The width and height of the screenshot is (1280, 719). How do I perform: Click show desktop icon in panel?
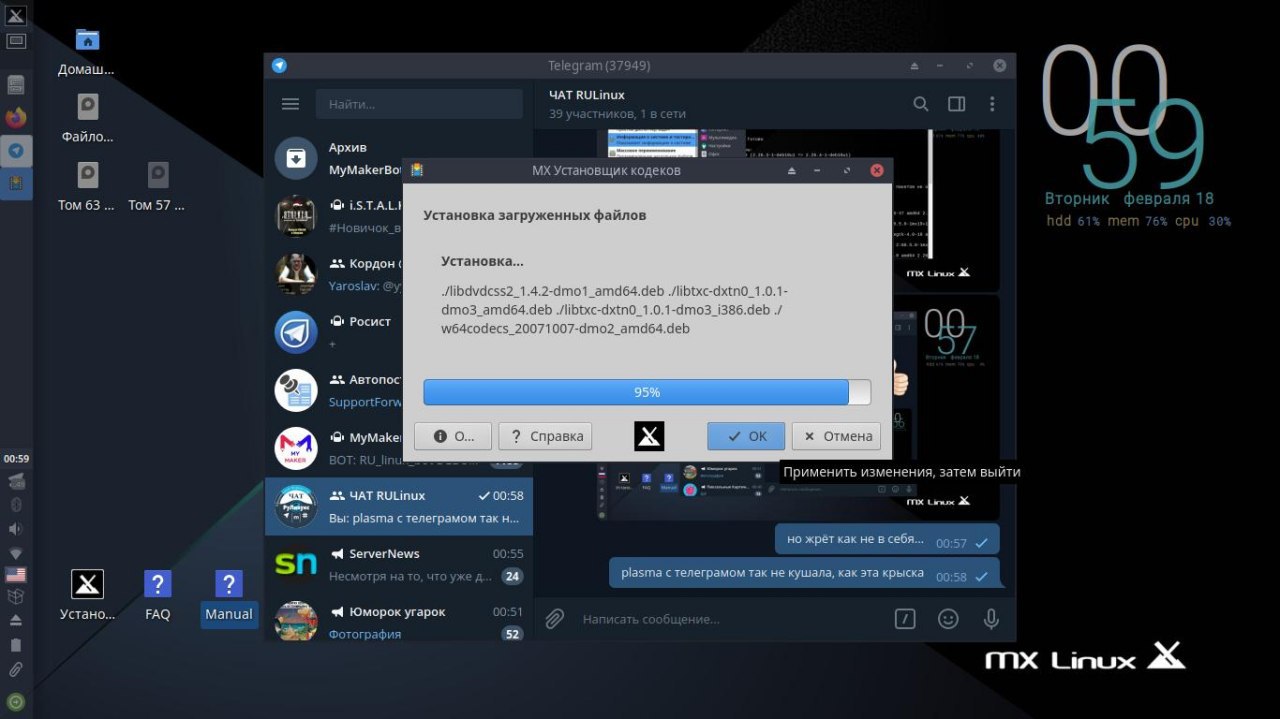(16, 41)
